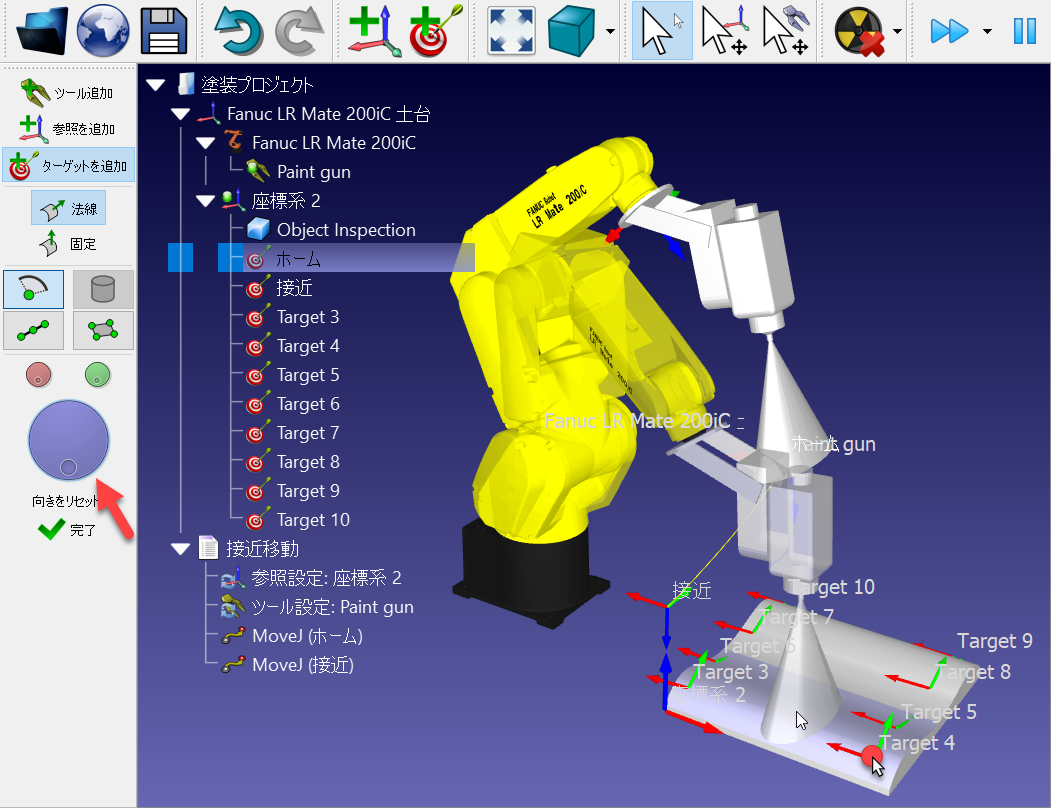Select 参照設定: 座標系 2 instruction
1051x808 pixels.
(x=326, y=577)
